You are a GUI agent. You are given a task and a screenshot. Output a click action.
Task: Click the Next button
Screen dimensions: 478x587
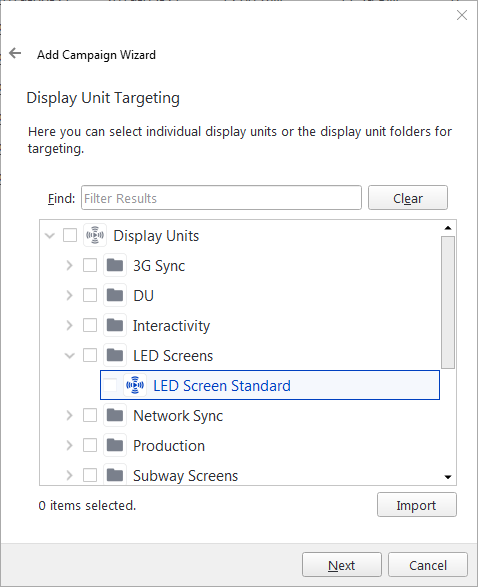(x=342, y=565)
